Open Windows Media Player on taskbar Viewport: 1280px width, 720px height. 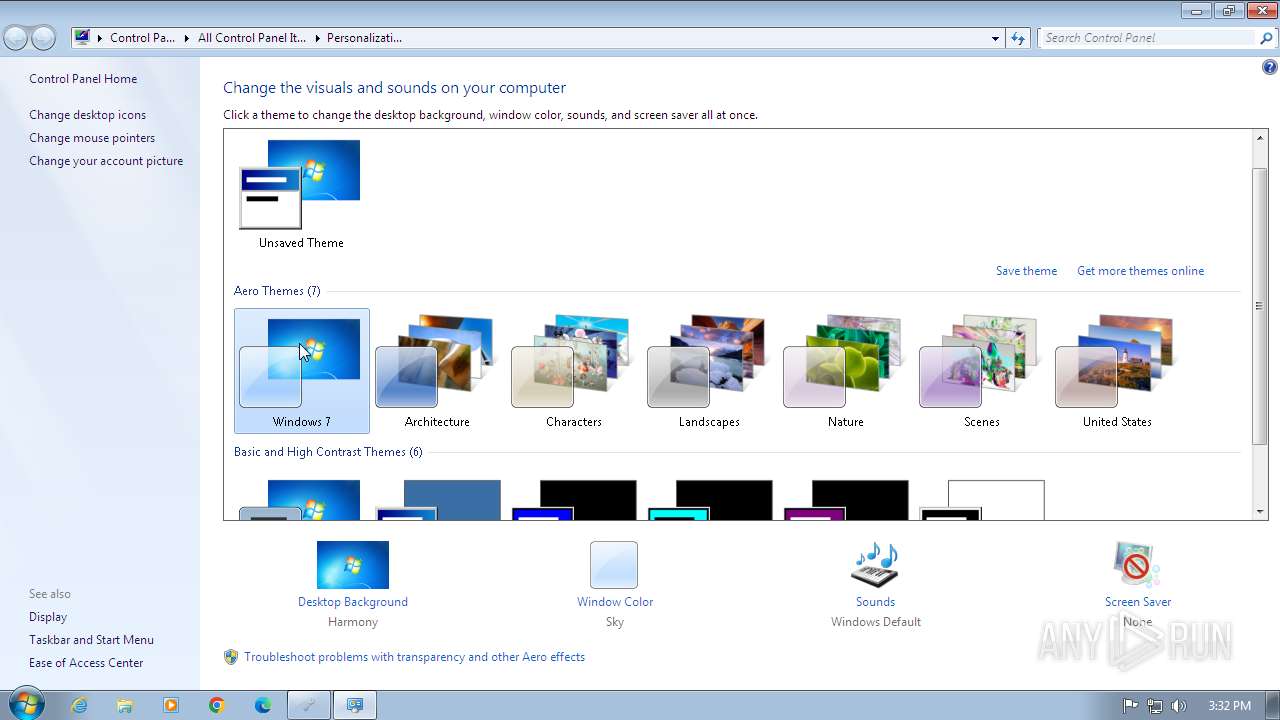click(x=171, y=705)
